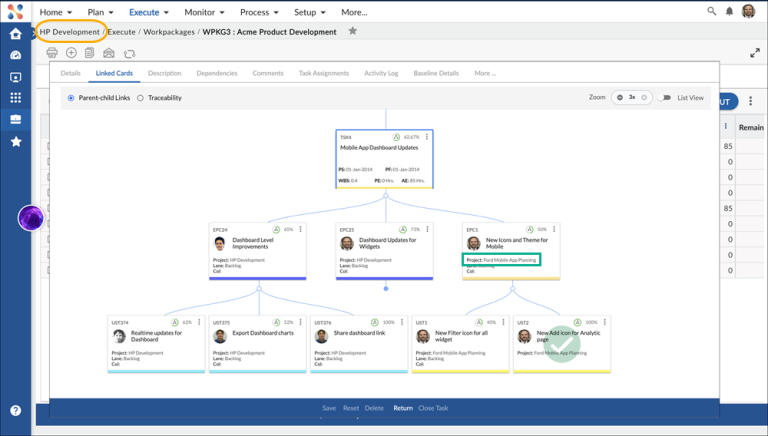
Task: Open the More ... tab overflow
Action: 485,73
